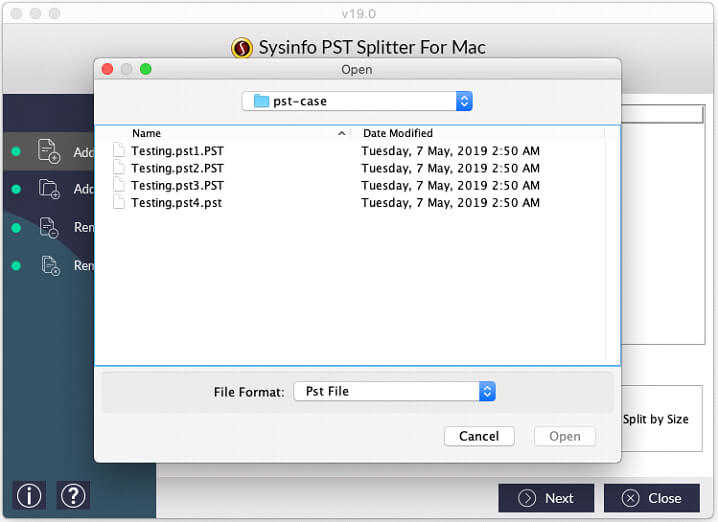Click the Remove All sidebar icon
718x522 pixels.
[49, 265]
